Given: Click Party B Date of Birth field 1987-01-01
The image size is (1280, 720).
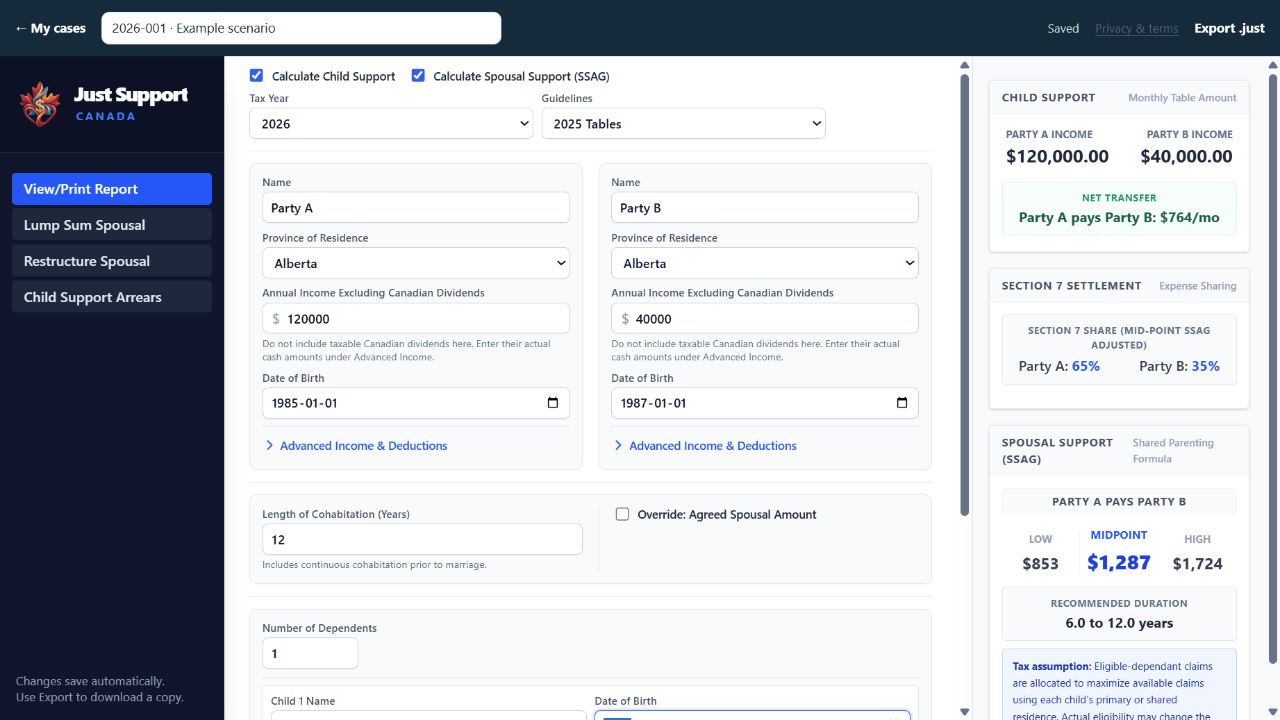Looking at the screenshot, I should point(765,403).
